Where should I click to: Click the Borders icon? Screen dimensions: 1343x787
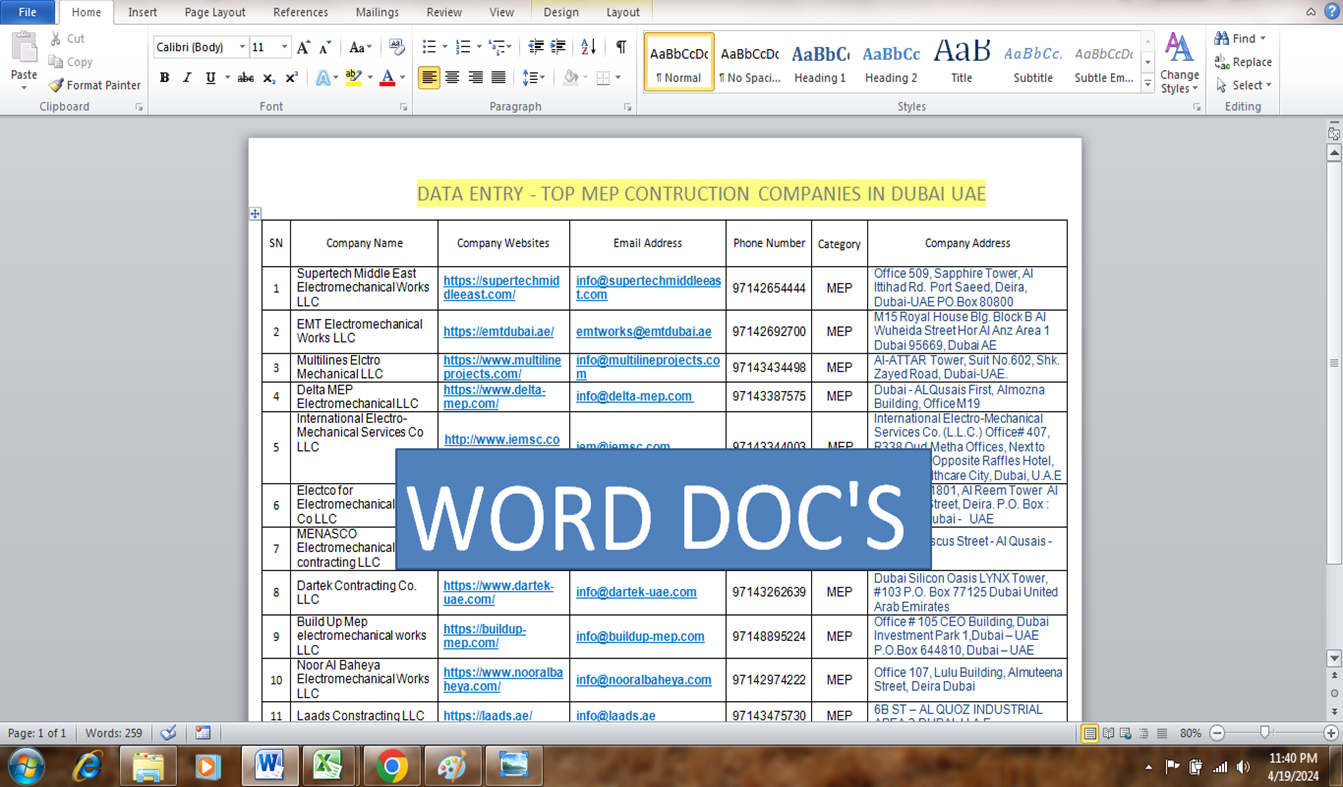click(603, 78)
